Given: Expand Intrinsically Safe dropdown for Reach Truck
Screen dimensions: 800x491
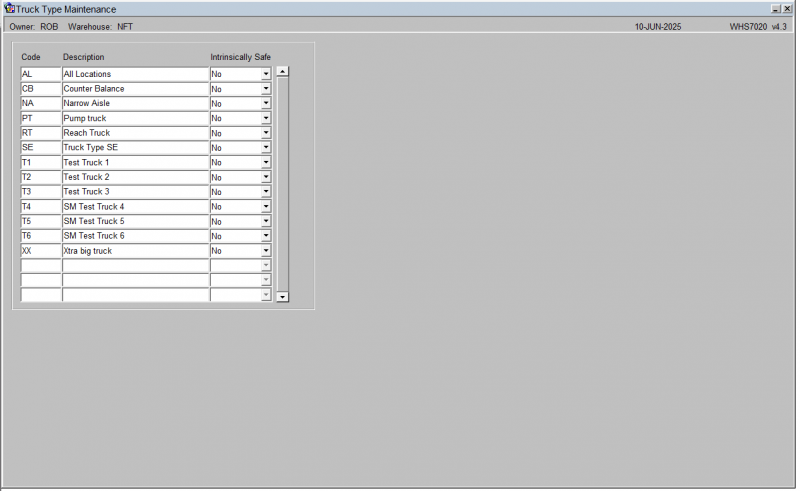Looking at the screenshot, I should point(266,133).
